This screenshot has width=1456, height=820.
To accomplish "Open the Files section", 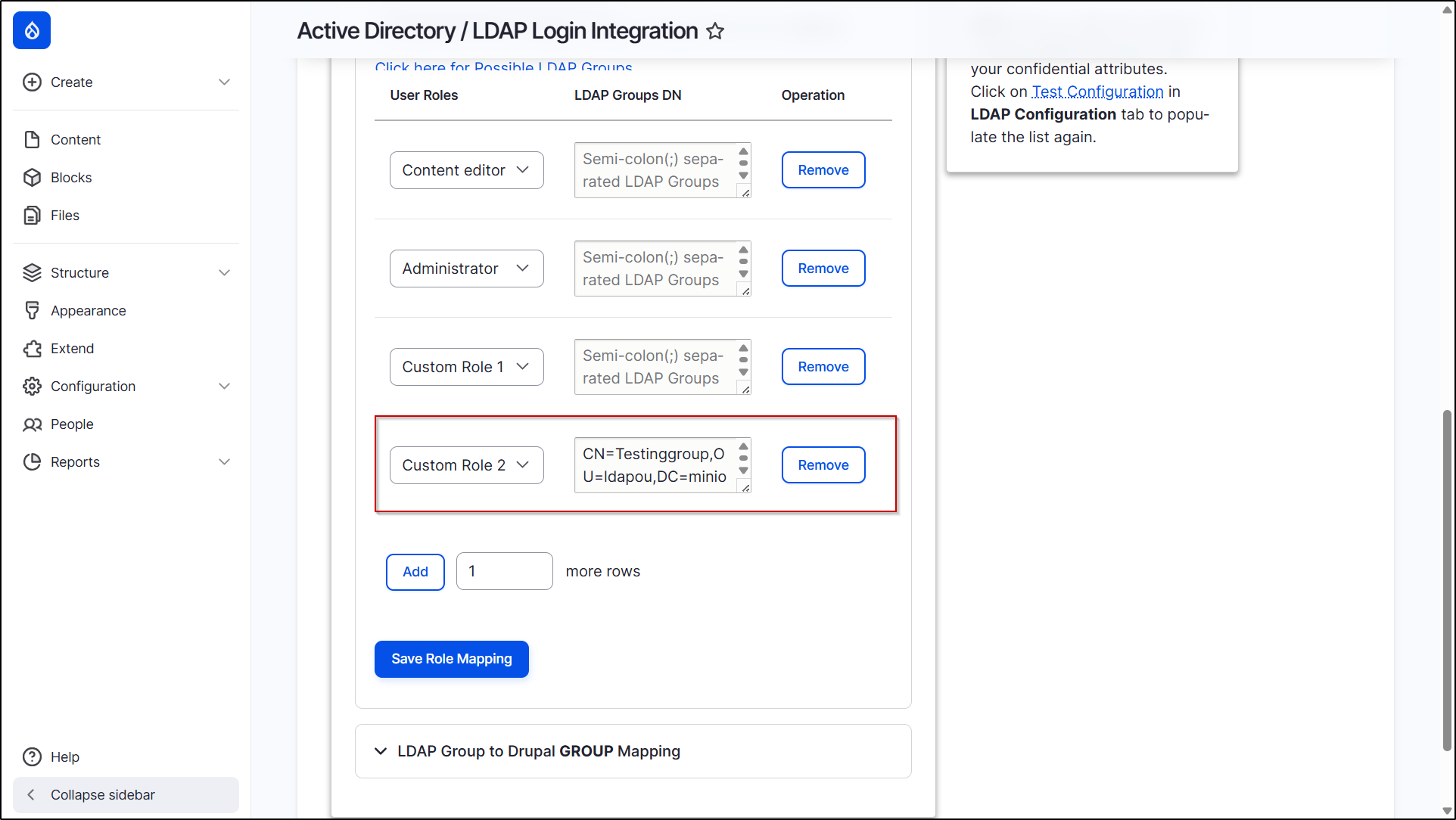I will click(64, 215).
